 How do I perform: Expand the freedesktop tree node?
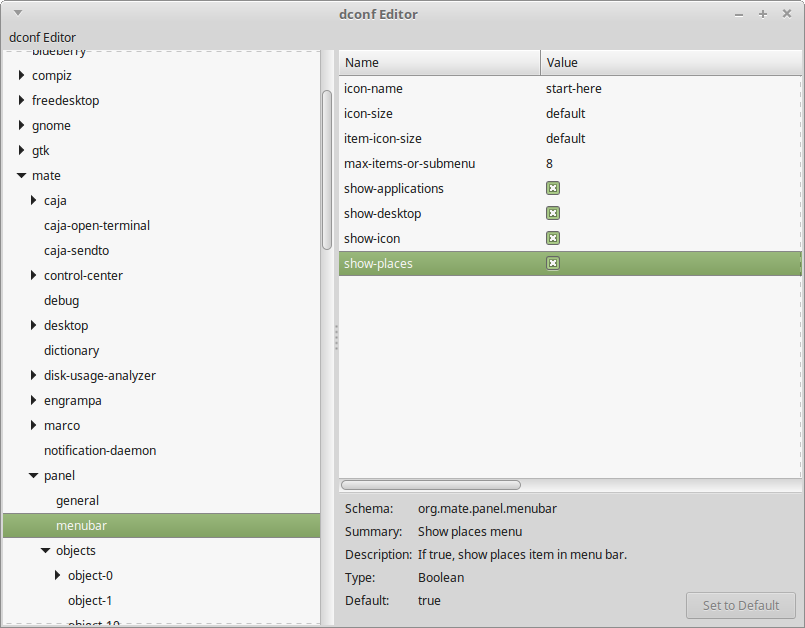pos(21,100)
